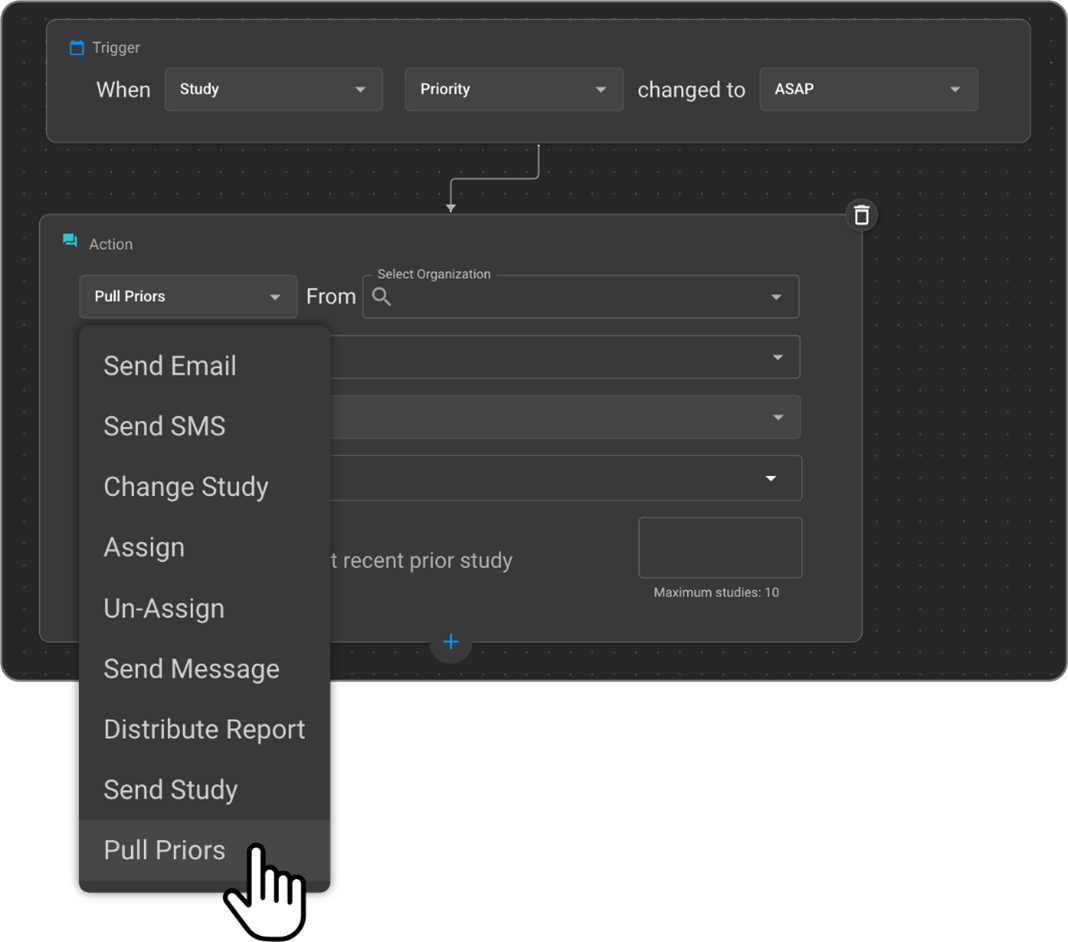Click the Maximum studies input box
This screenshot has width=1068, height=942.
[720, 547]
